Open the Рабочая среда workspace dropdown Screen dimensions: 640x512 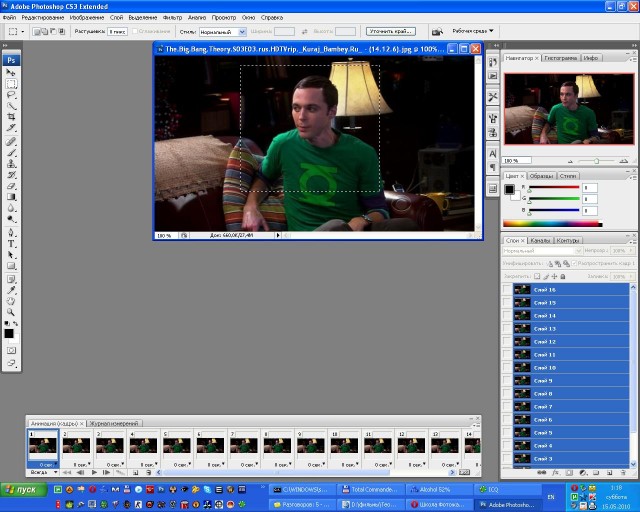pos(473,31)
